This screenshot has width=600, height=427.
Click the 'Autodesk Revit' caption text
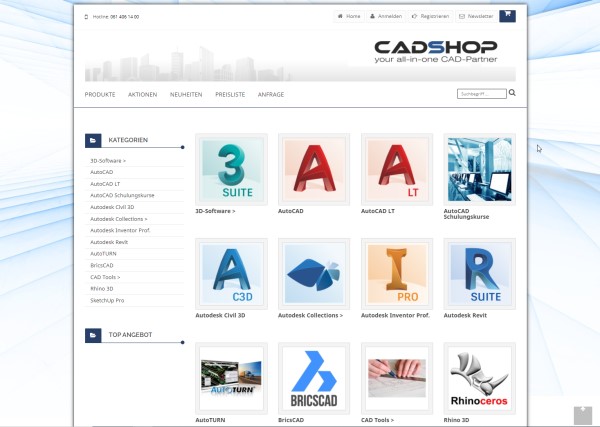pos(465,316)
